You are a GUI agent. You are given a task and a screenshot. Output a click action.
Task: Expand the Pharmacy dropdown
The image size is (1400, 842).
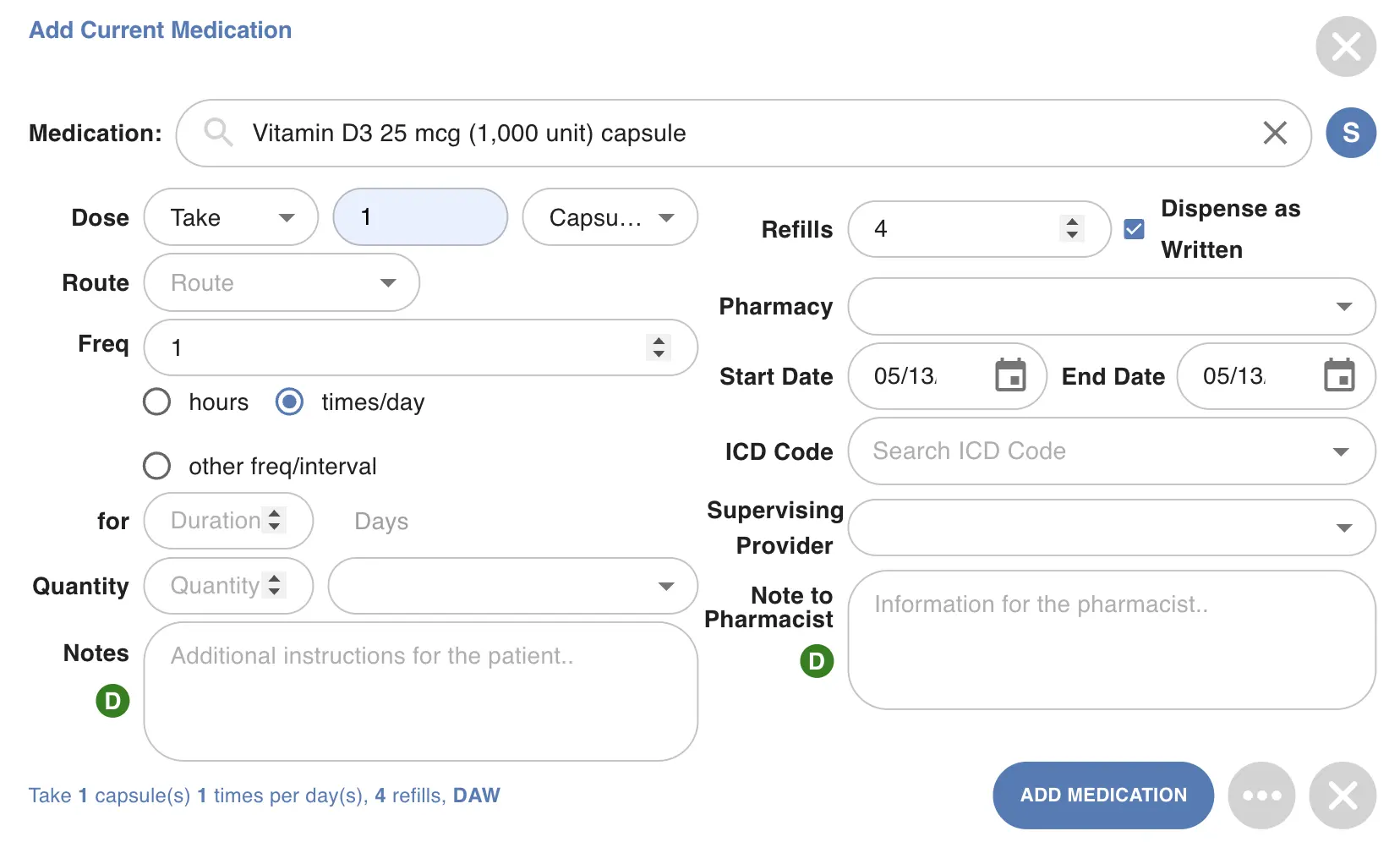tap(1112, 306)
